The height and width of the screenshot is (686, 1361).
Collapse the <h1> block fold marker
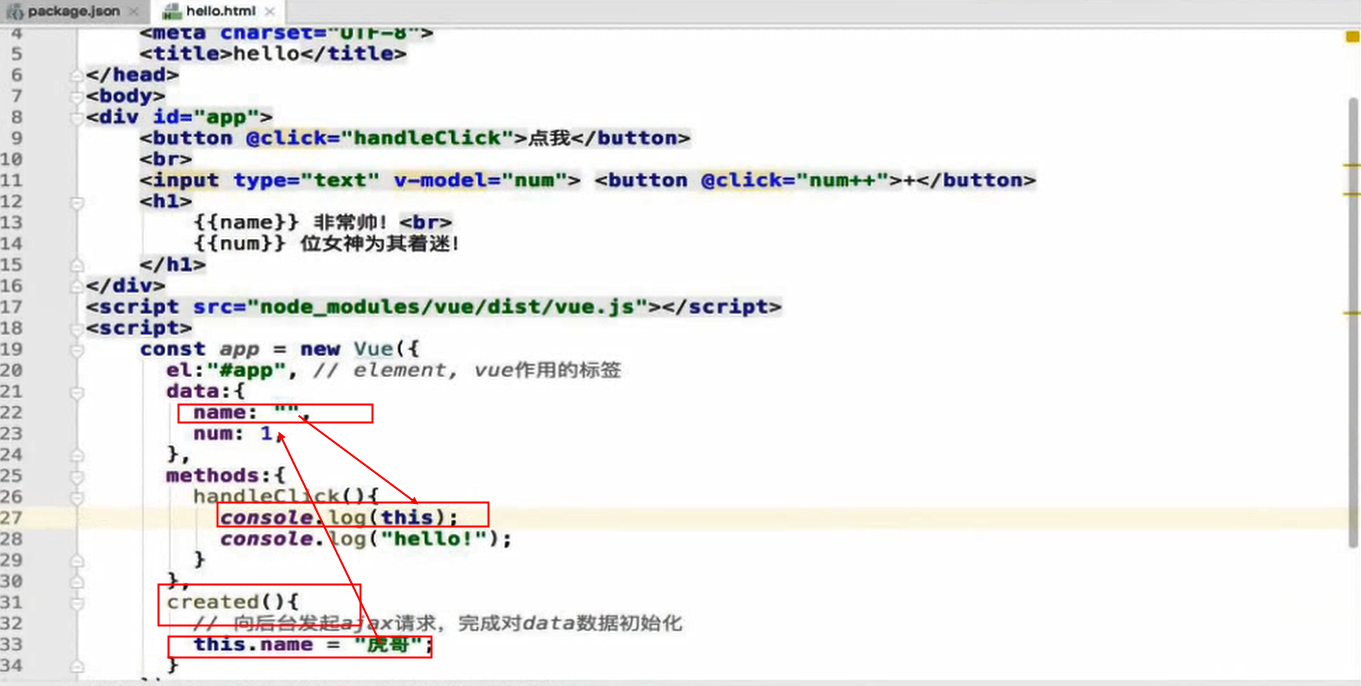(x=77, y=202)
